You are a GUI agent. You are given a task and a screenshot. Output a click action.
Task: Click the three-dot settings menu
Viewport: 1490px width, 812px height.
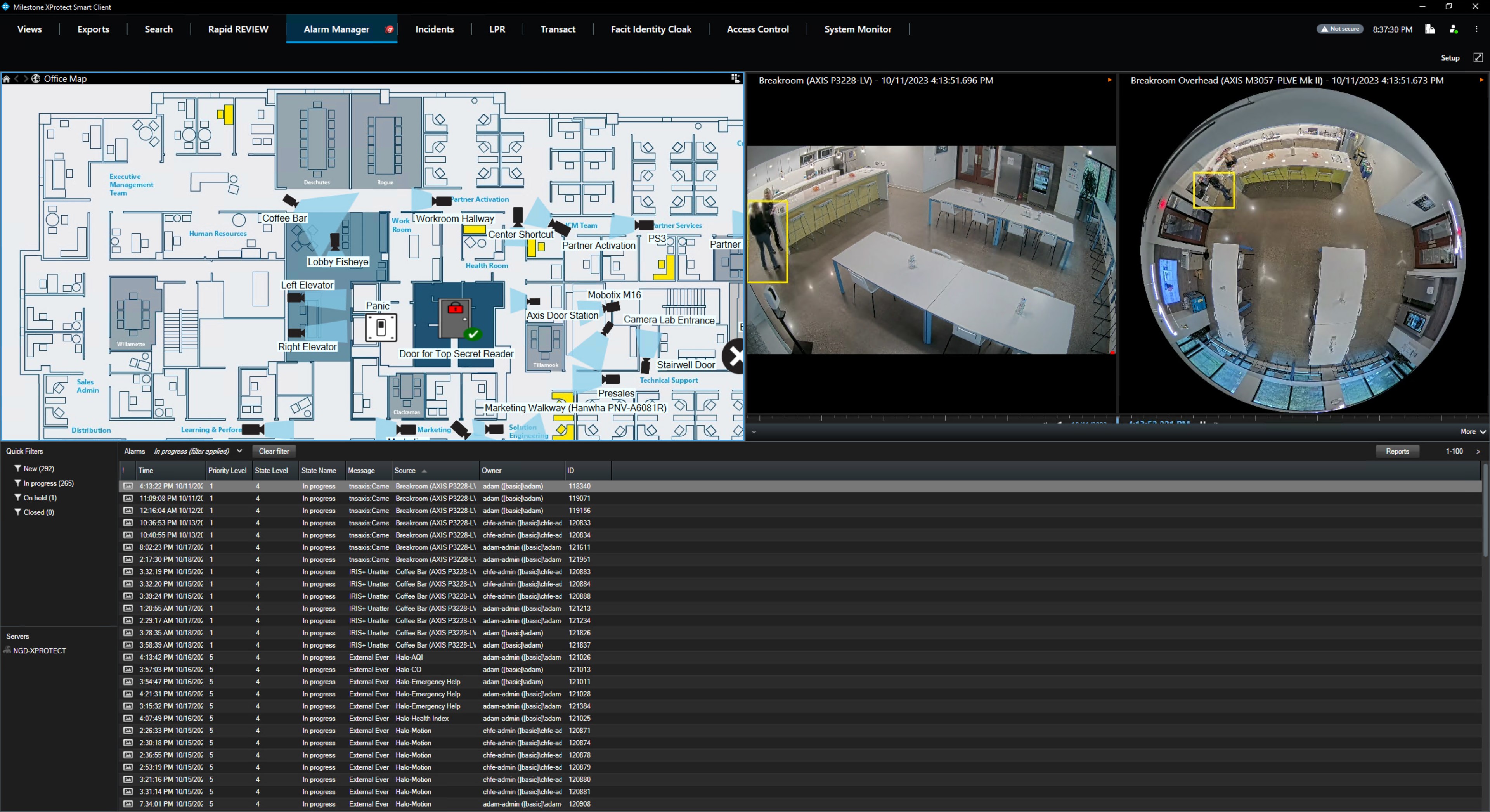[x=1476, y=29]
